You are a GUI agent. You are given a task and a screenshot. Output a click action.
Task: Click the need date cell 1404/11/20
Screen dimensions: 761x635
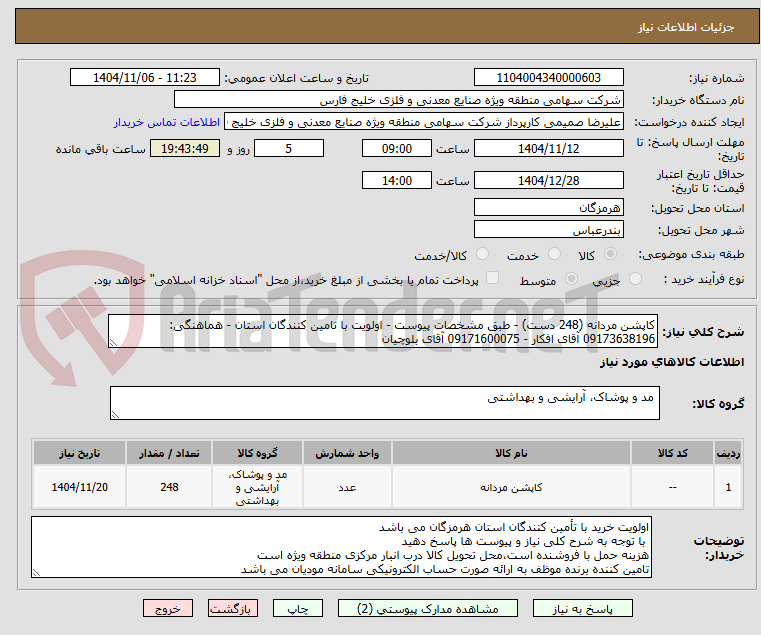pyautogui.click(x=80, y=487)
